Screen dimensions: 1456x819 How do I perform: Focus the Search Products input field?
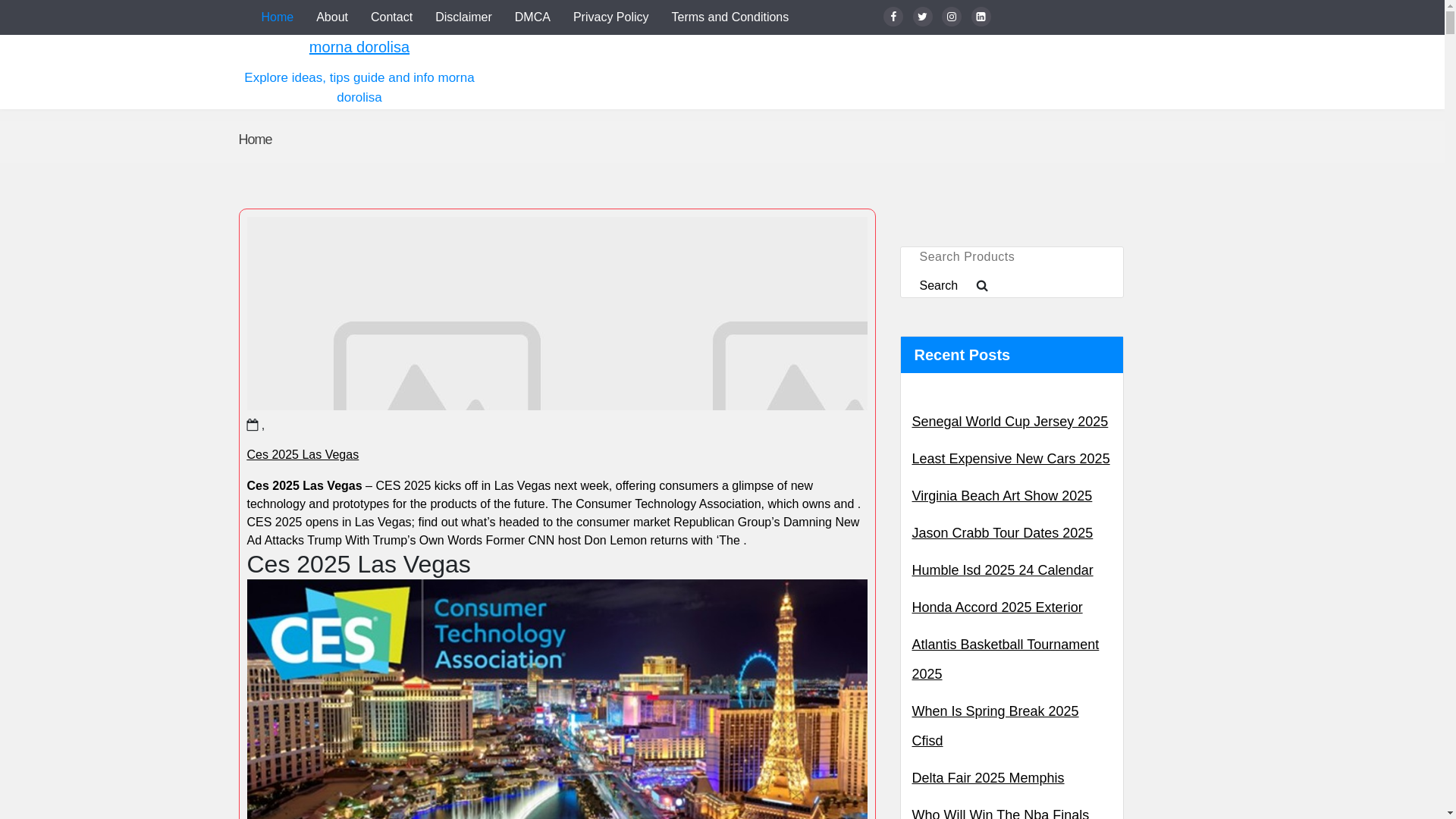tap(1010, 257)
